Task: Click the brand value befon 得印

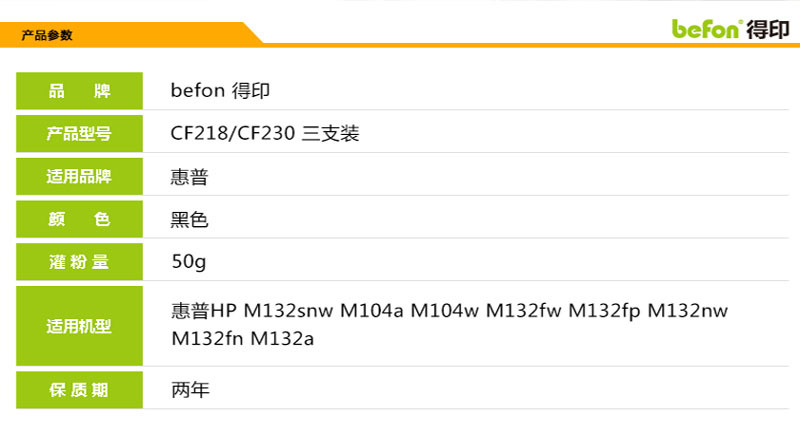Action: [220, 91]
